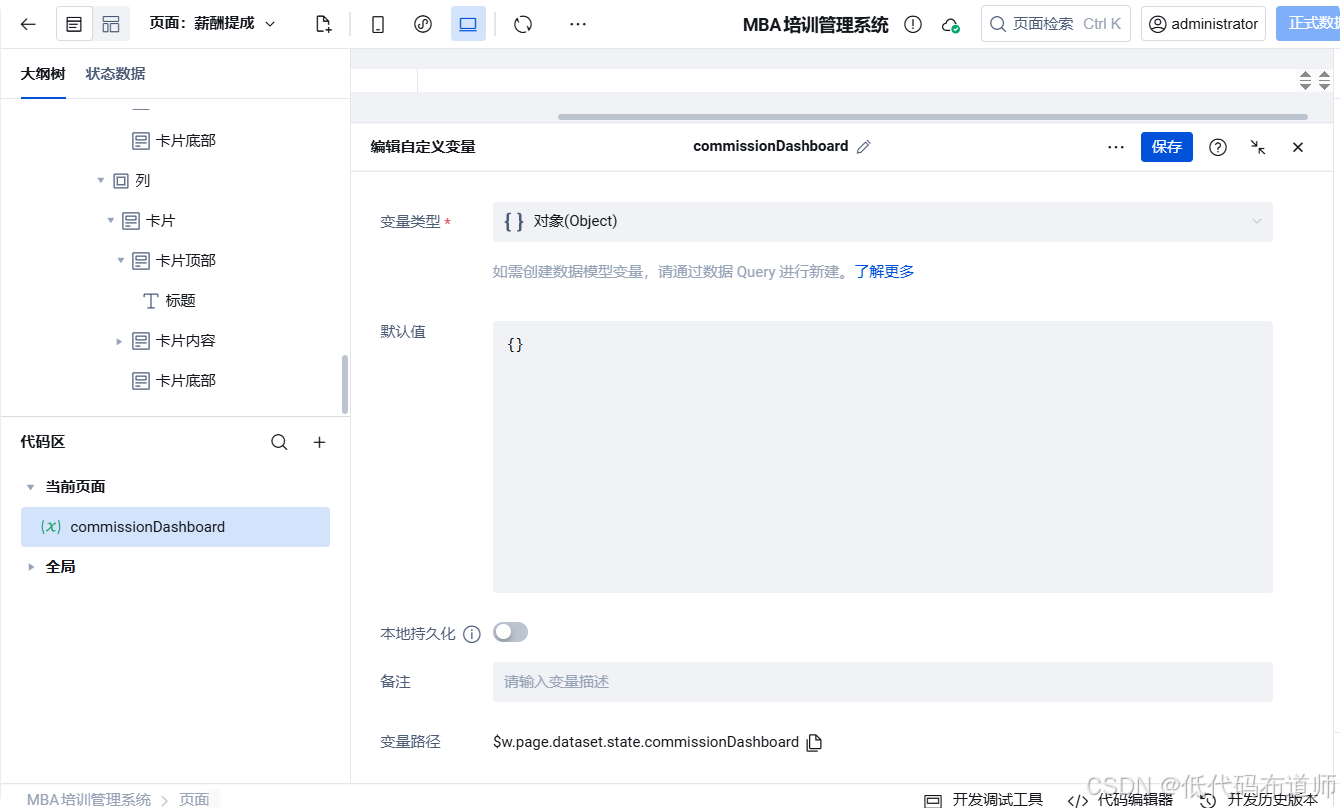Toggle the 本地持久化 switch
This screenshot has height=808, width=1340.
pos(510,632)
